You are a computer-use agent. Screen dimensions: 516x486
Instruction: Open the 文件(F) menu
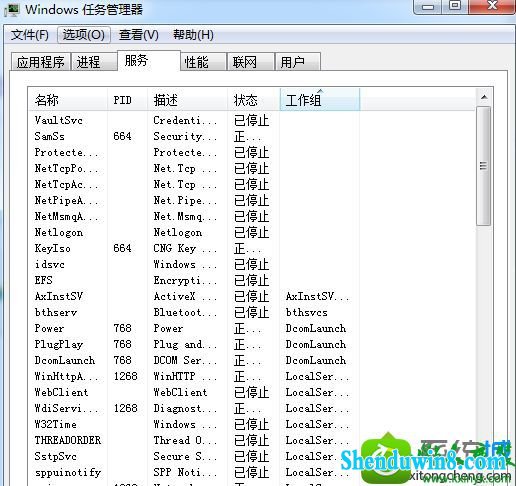(30, 35)
